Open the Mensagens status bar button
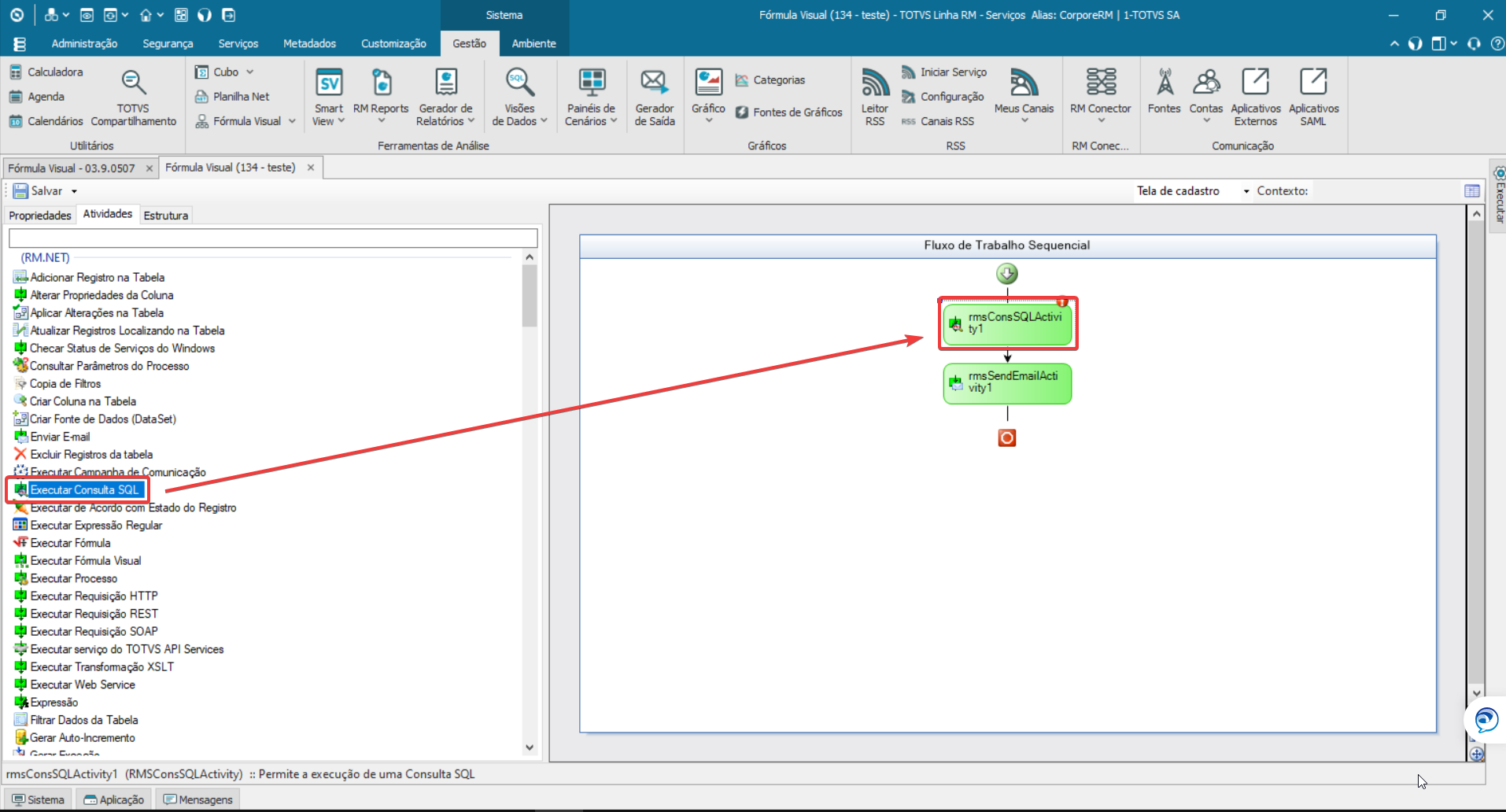Viewport: 1506px width, 812px height. (x=198, y=799)
